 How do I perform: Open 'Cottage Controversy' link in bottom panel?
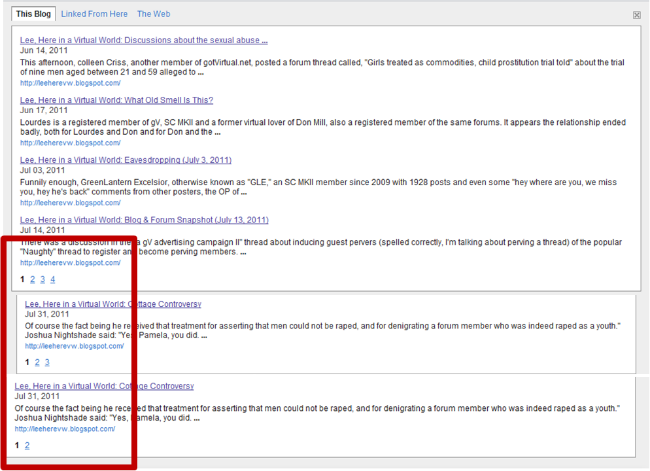104,386
